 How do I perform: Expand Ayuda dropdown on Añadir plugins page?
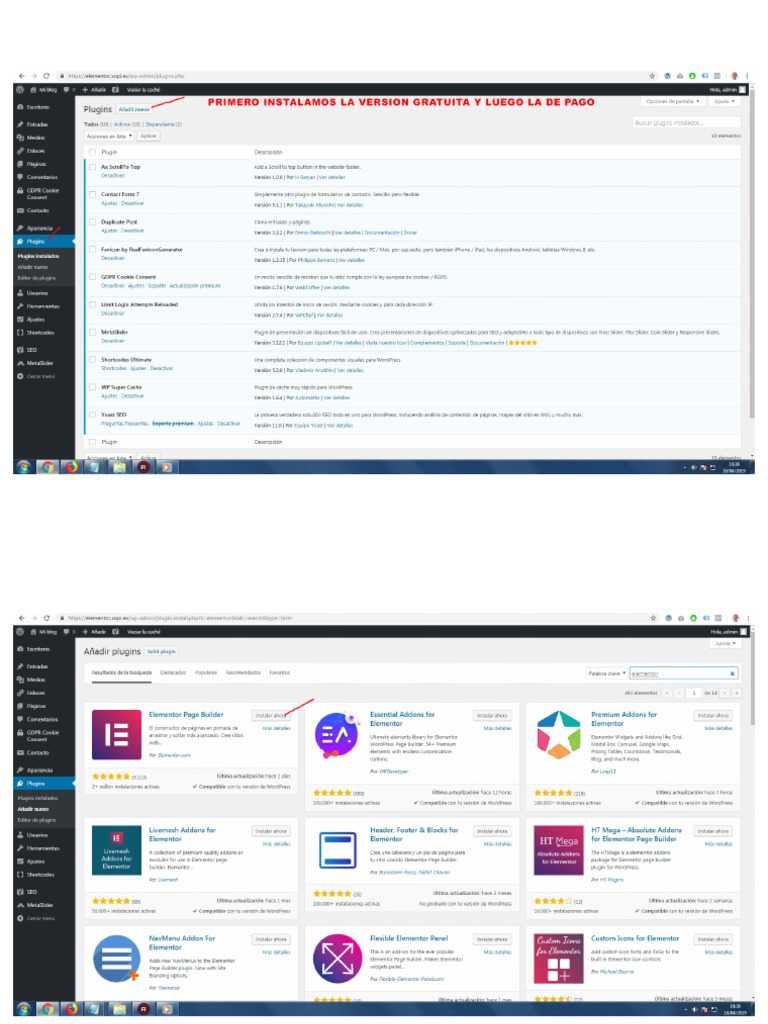pyautogui.click(x=725, y=643)
